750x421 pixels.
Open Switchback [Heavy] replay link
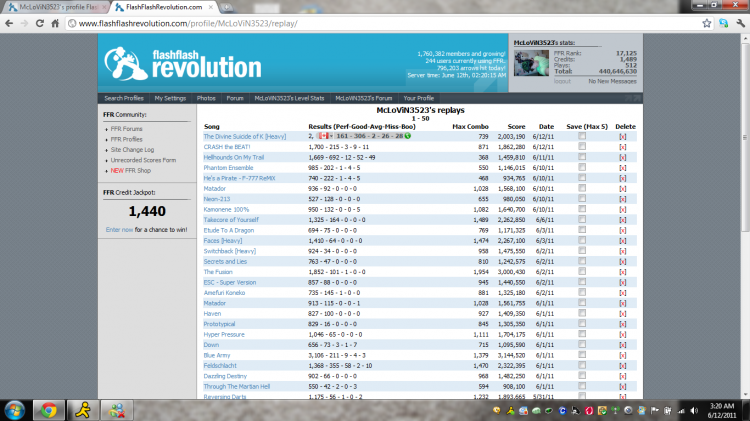point(230,251)
